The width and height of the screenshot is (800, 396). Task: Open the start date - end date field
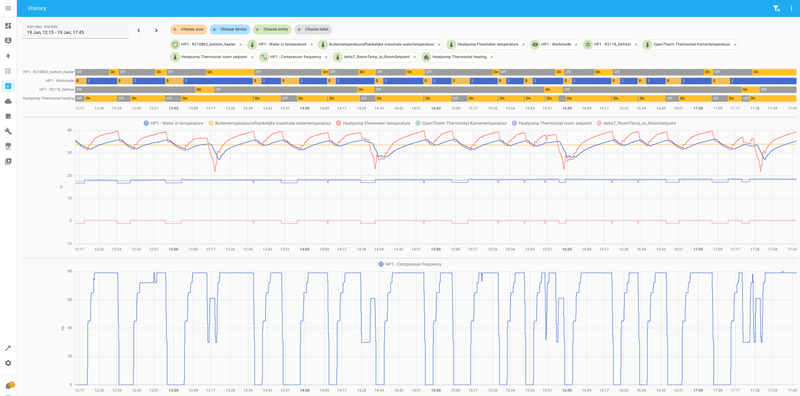(x=76, y=30)
